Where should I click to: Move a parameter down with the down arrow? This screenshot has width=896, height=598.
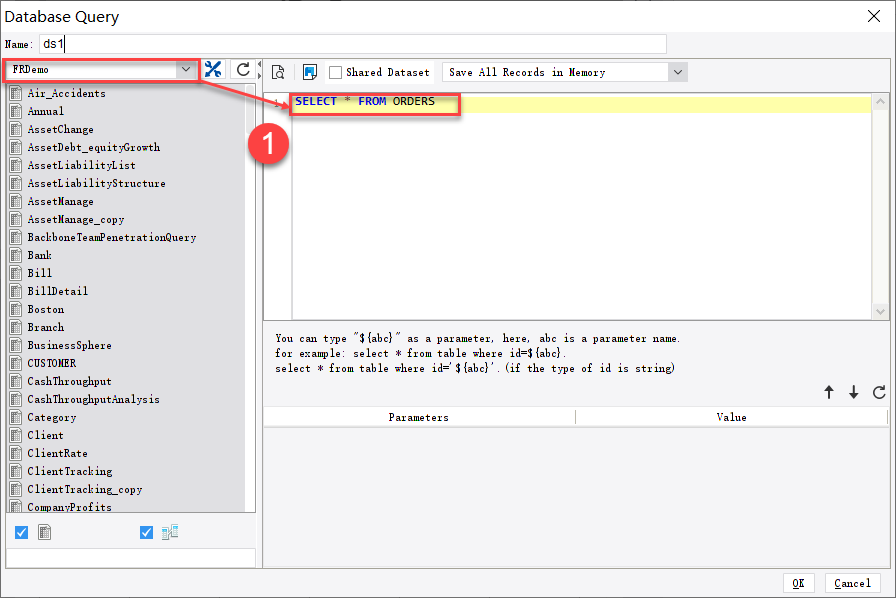[x=853, y=393]
